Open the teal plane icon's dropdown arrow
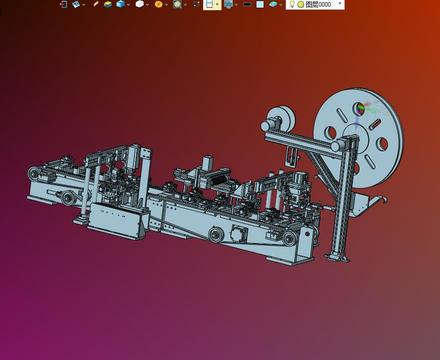Viewport: 440px width, 360px height. coord(281,5)
